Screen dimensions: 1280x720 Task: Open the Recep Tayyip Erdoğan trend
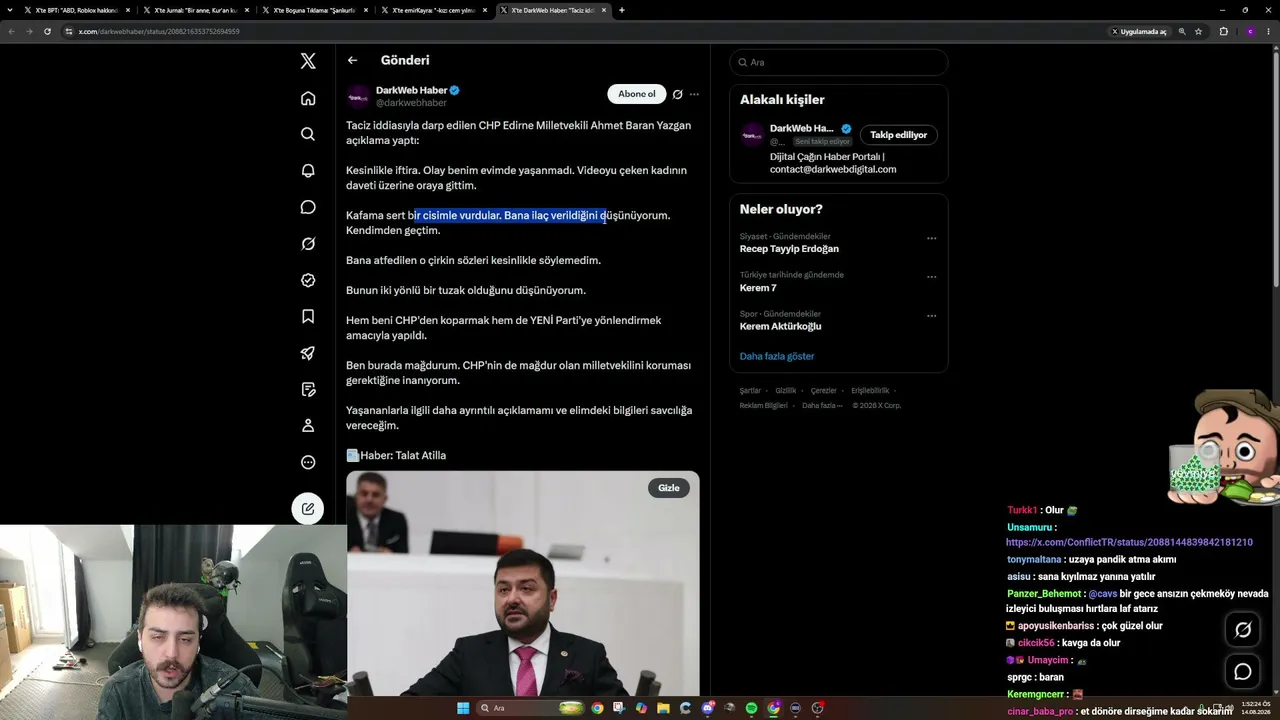click(789, 249)
